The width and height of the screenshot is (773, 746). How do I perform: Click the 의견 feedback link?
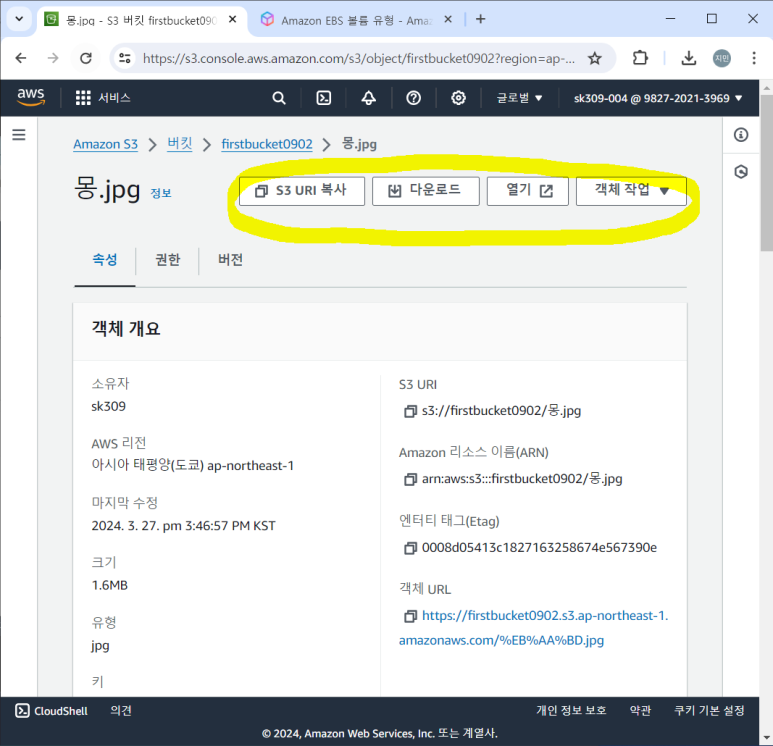pos(121,710)
